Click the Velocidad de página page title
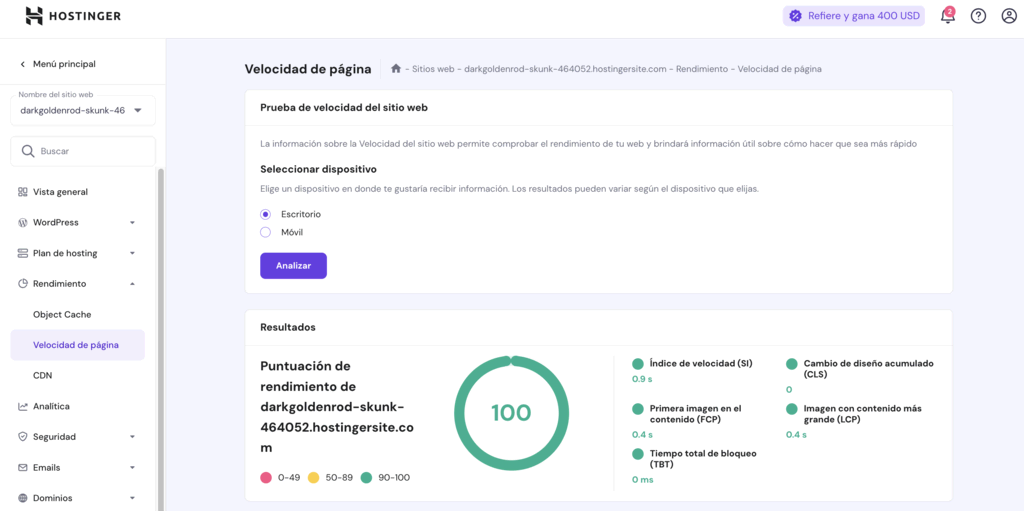This screenshot has width=1024, height=511. [x=308, y=69]
